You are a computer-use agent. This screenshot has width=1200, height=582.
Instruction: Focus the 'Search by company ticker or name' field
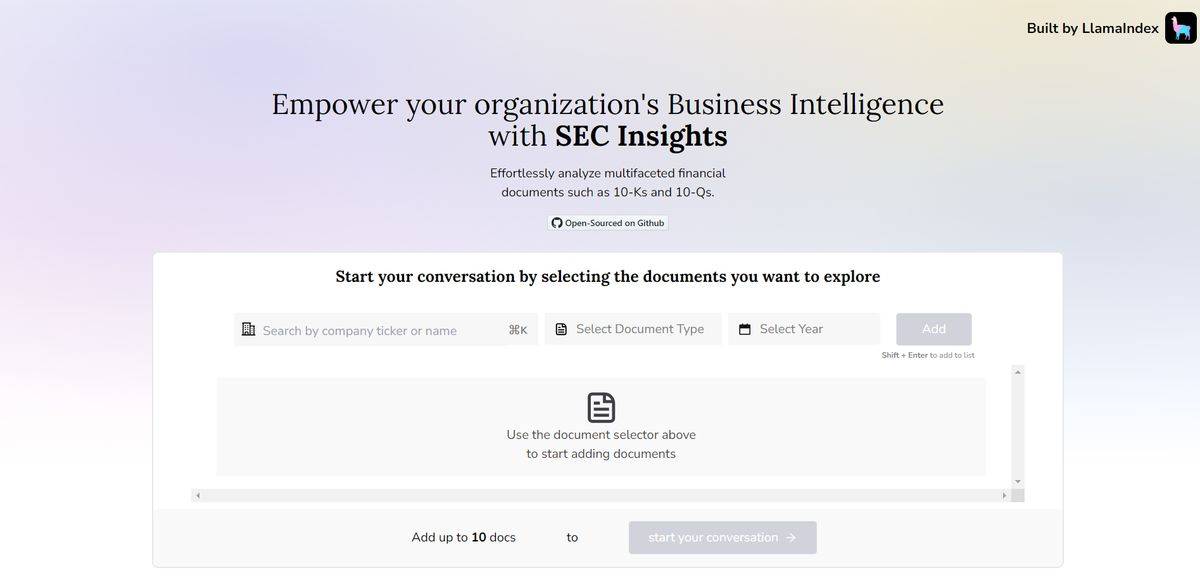(x=386, y=330)
